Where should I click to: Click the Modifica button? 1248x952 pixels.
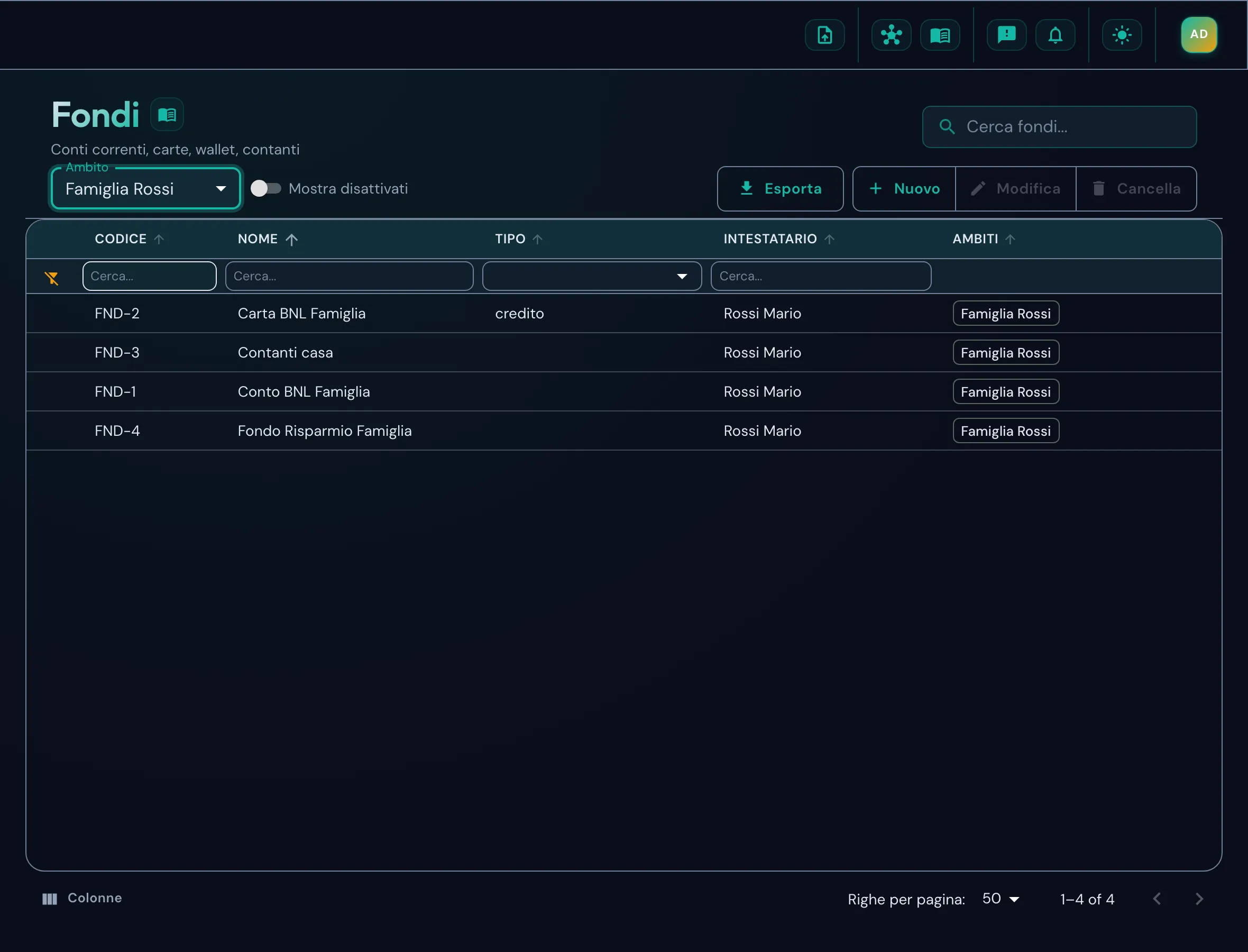coord(1016,189)
